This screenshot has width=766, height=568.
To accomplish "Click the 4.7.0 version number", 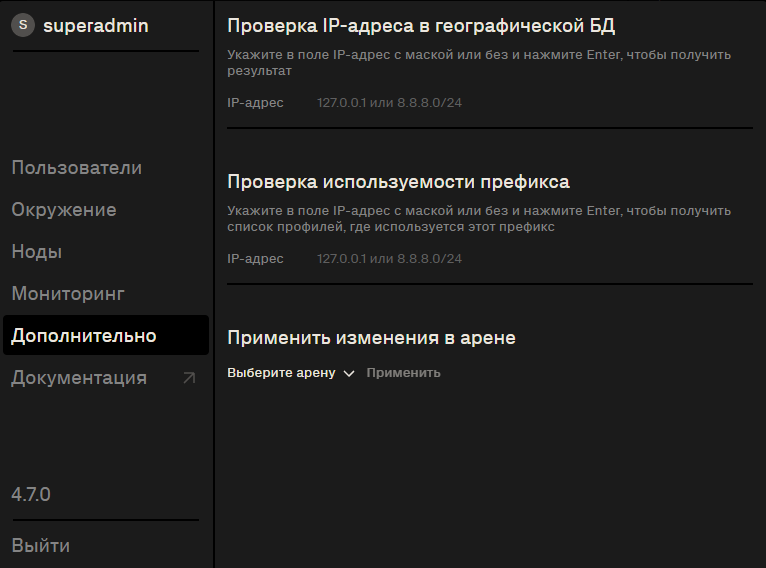I will [31, 494].
